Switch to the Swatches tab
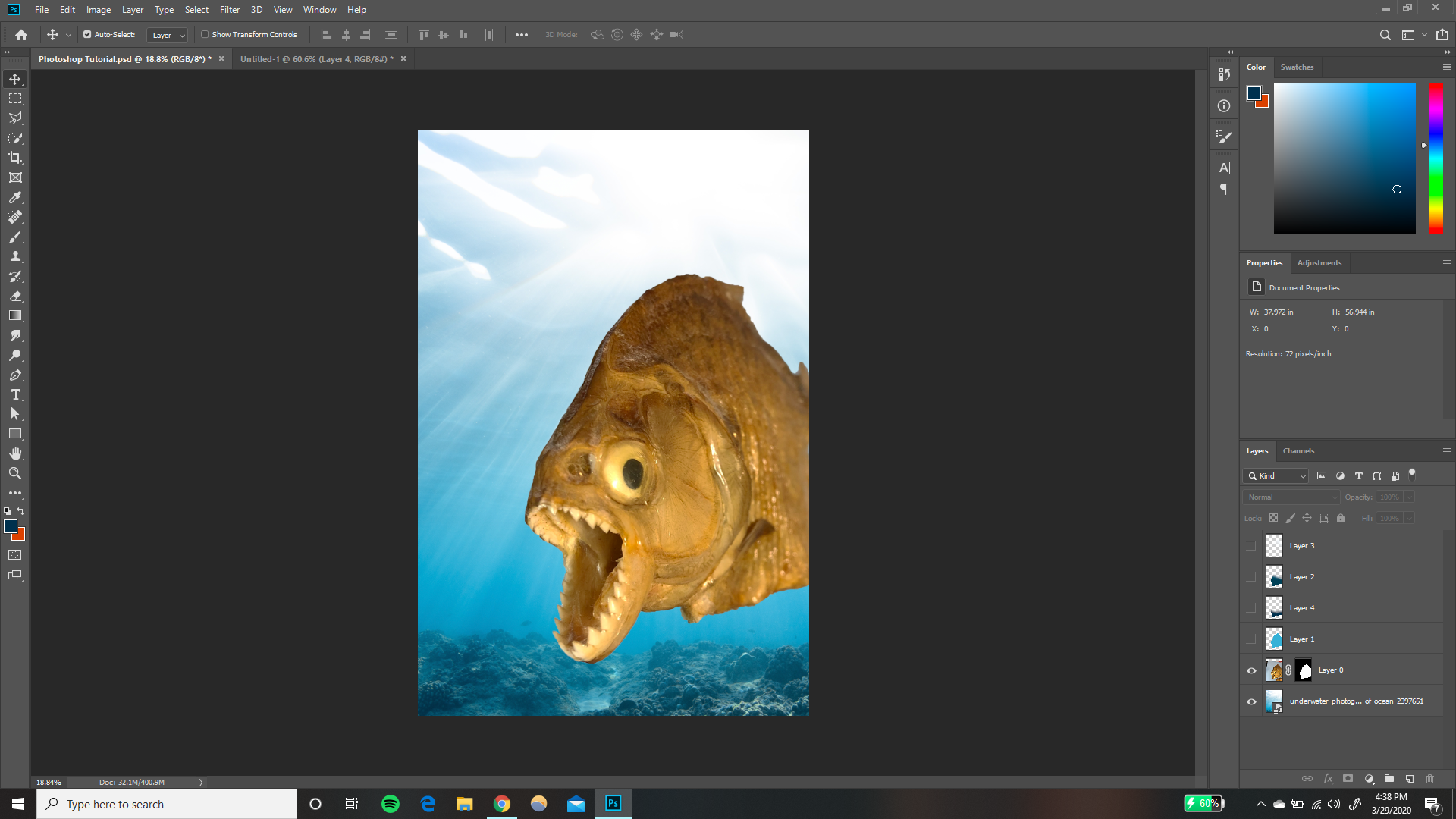Image resolution: width=1456 pixels, height=819 pixels. coord(1297,67)
